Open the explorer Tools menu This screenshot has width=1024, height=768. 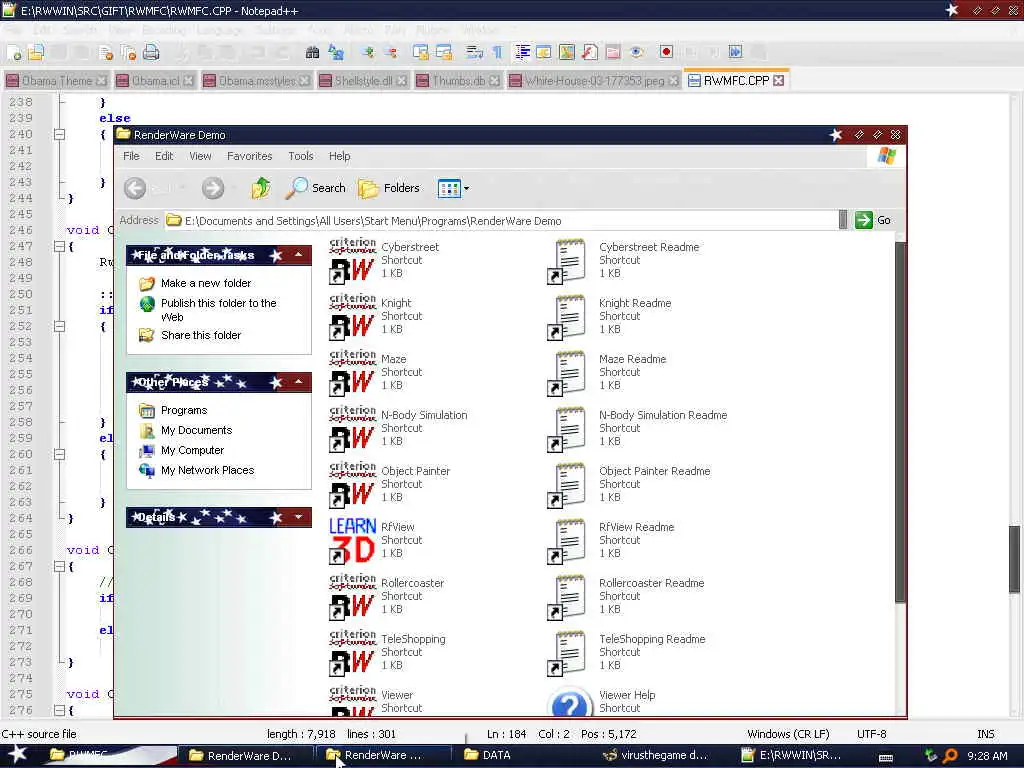[x=301, y=156]
